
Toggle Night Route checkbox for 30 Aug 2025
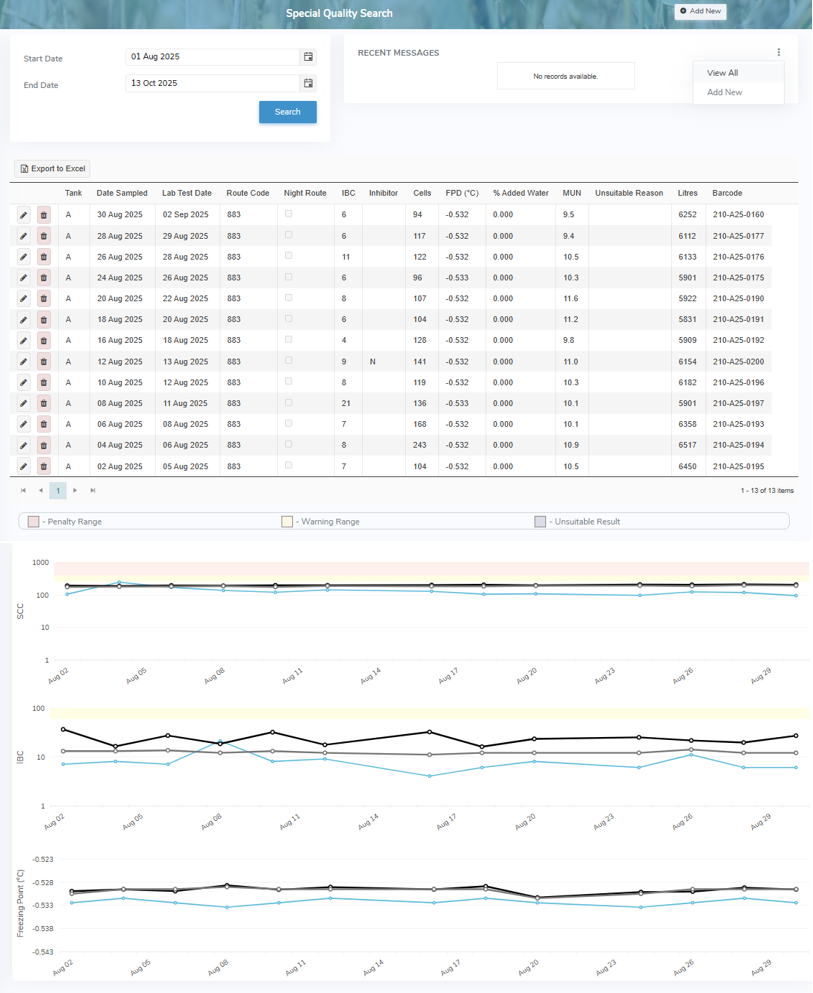point(289,214)
